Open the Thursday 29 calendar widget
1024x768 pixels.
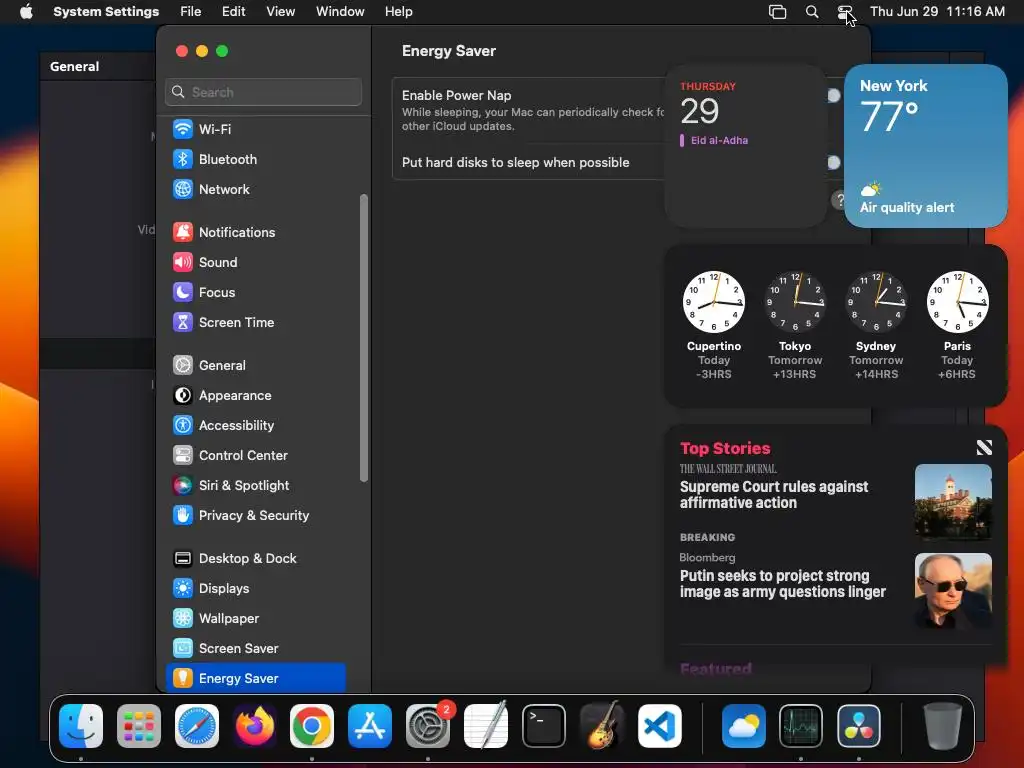tap(746, 146)
